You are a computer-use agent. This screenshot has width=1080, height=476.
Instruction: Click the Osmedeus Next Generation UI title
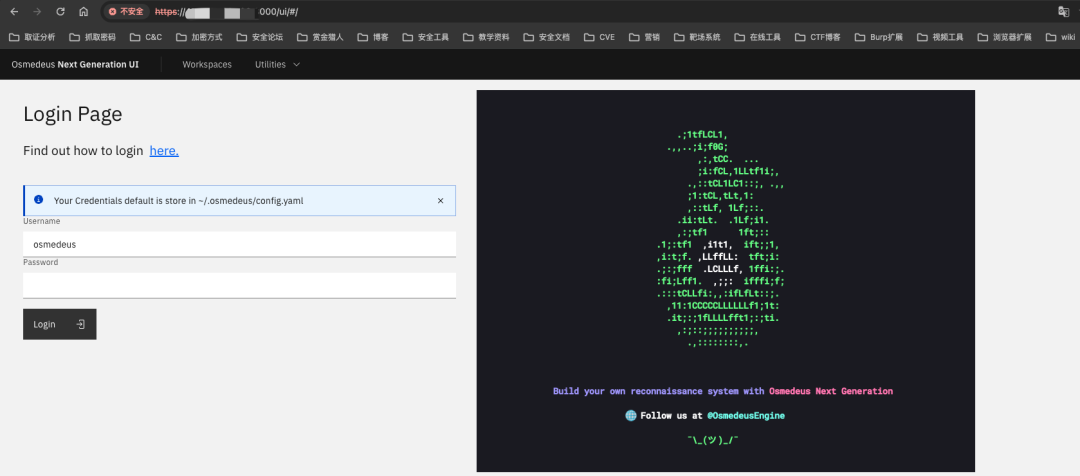tap(75, 64)
